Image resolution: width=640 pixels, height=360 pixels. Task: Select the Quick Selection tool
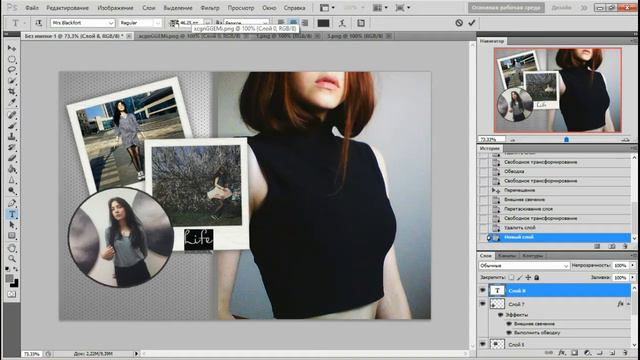(x=12, y=81)
